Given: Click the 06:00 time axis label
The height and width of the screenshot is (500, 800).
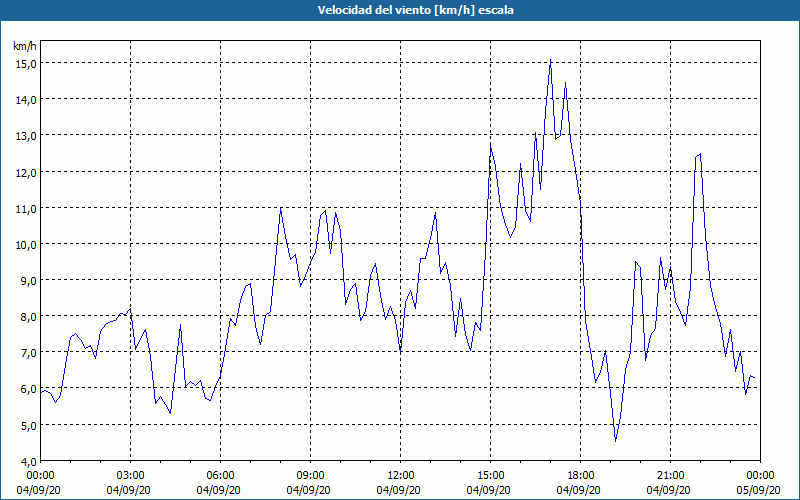Looking at the screenshot, I should tap(220, 476).
